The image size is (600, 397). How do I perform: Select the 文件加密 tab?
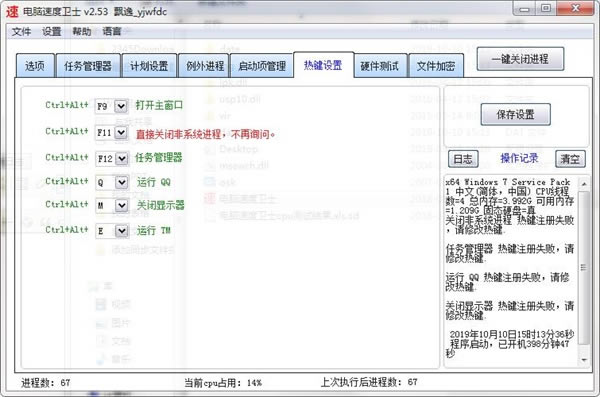pos(436,66)
